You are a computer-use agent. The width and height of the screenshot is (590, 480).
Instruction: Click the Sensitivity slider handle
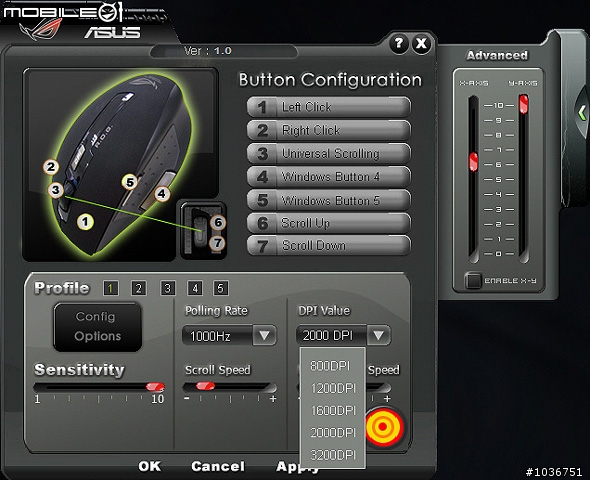point(155,387)
